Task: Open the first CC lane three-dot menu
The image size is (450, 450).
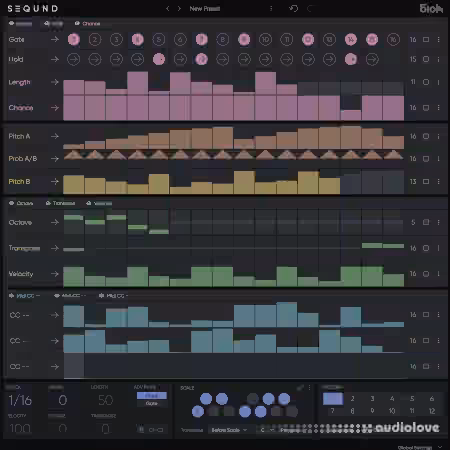Action: click(x=439, y=315)
